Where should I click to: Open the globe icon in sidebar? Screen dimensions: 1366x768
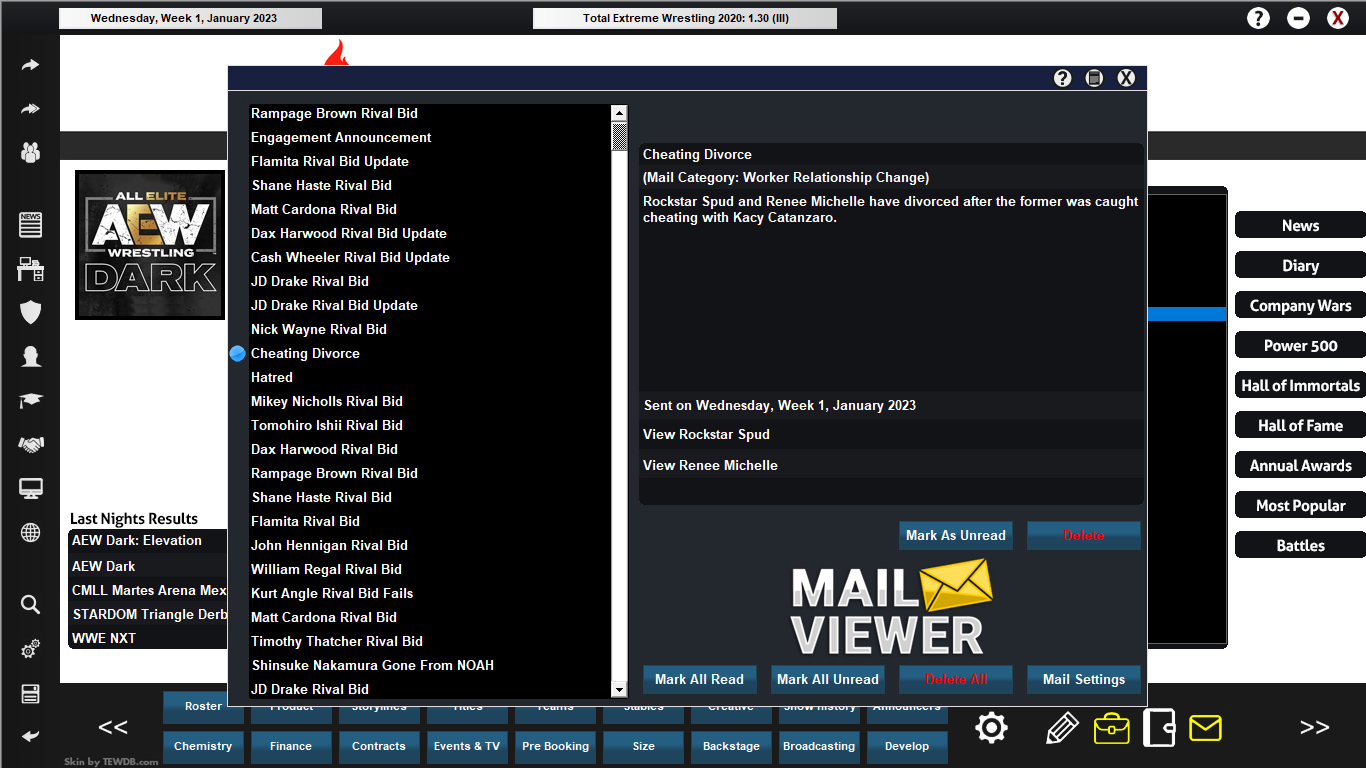[x=30, y=533]
